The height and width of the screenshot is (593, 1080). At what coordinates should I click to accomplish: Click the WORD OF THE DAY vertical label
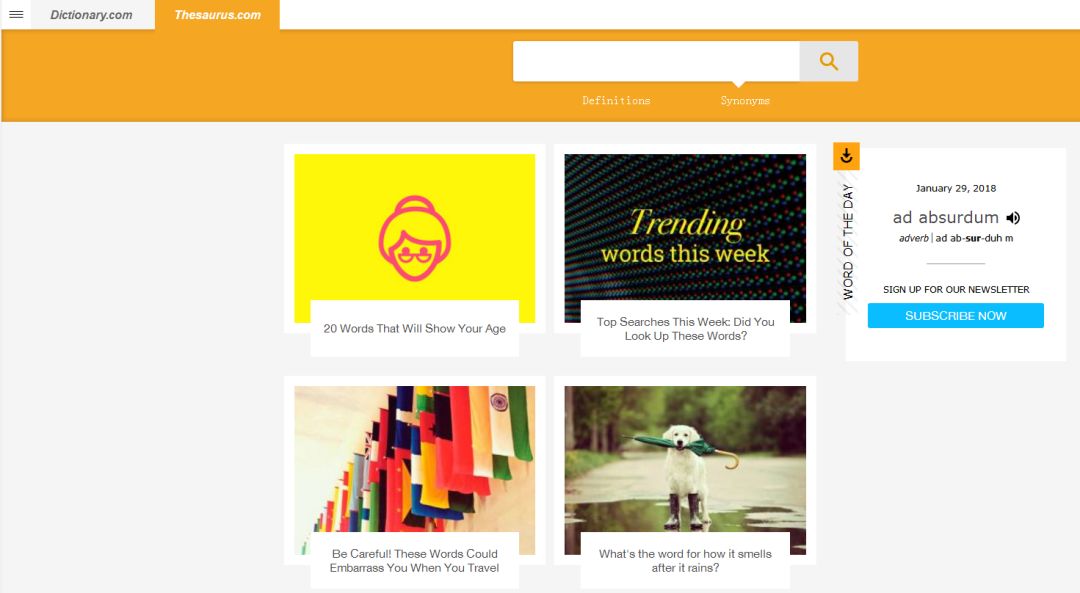[848, 242]
